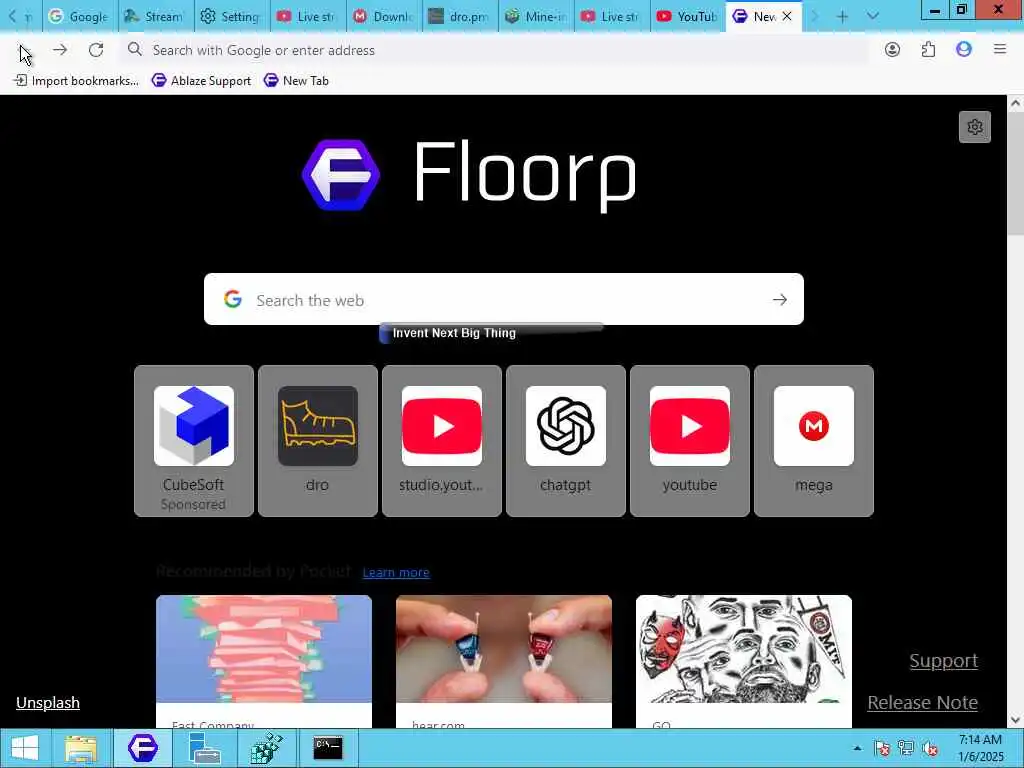Viewport: 1024px width, 768px height.
Task: Click Import bookmarks... in bookmarks bar
Action: coord(76,80)
